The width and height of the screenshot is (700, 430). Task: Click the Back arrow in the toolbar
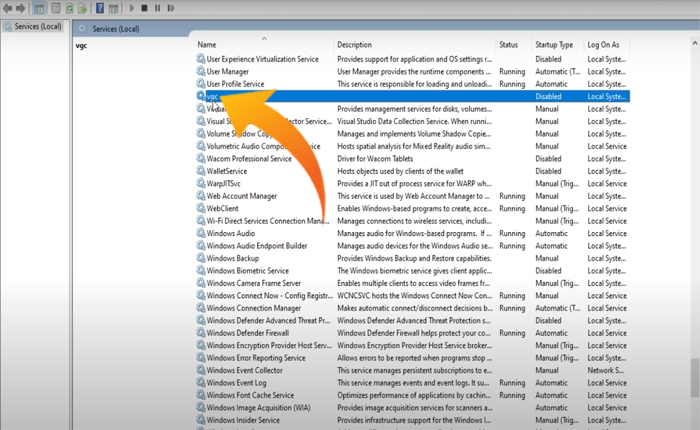click(x=8, y=8)
